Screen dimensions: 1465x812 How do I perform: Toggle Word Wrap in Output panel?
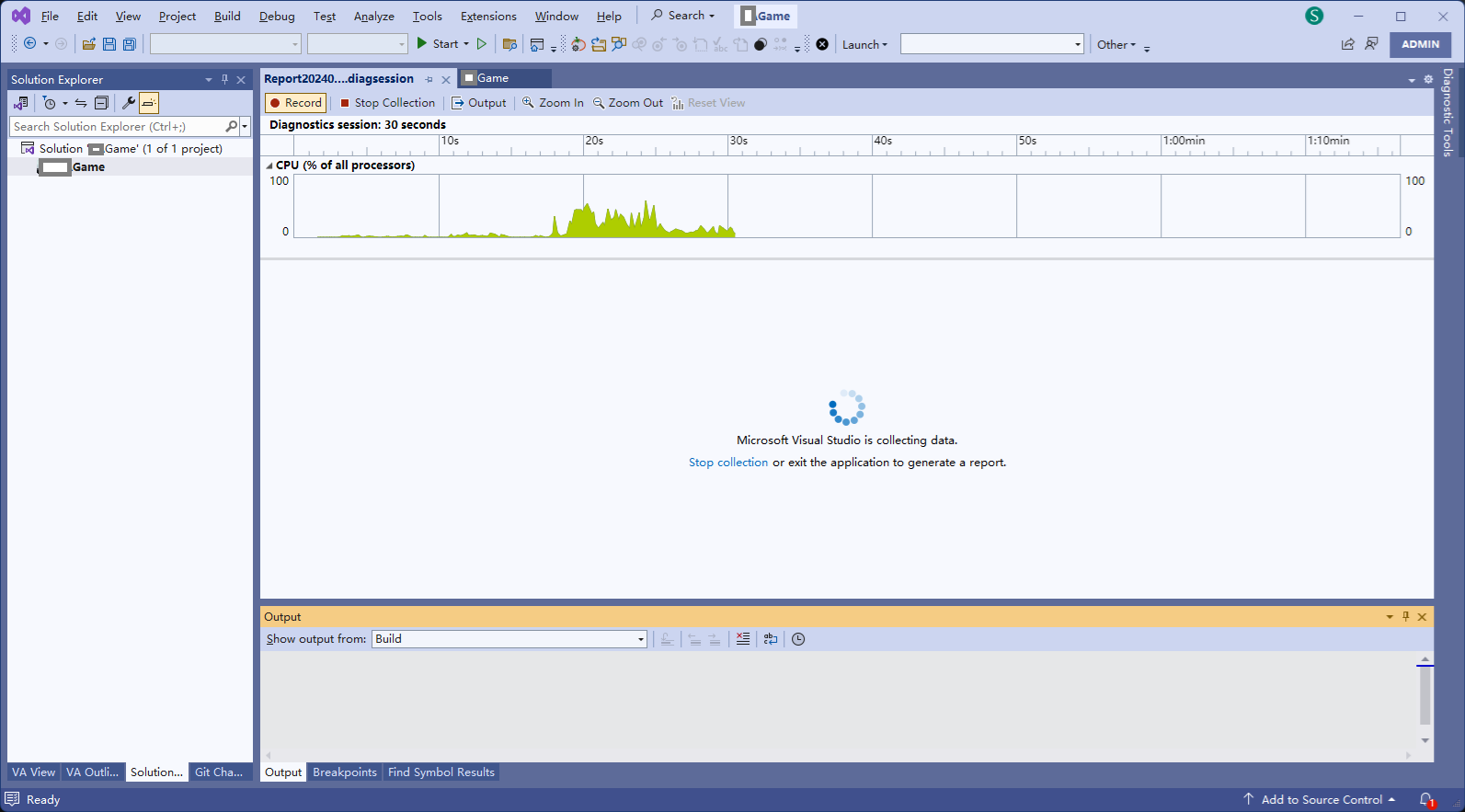click(x=771, y=638)
